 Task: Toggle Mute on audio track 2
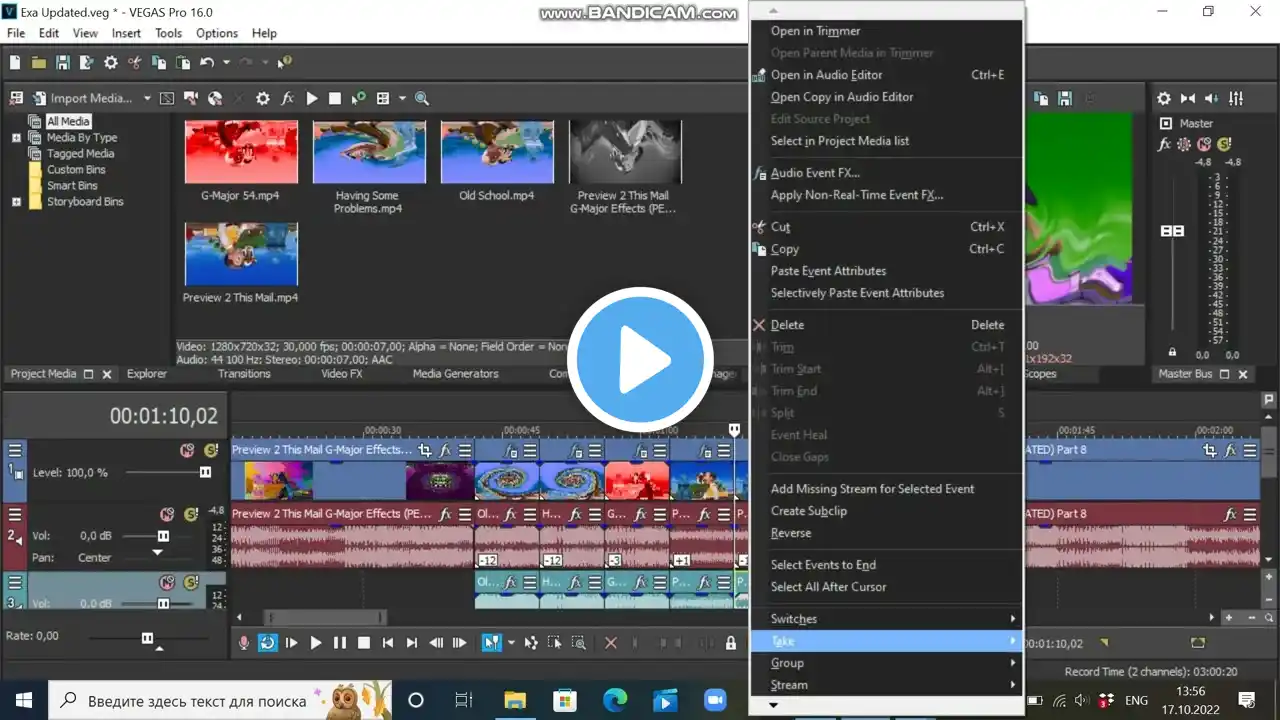point(167,515)
